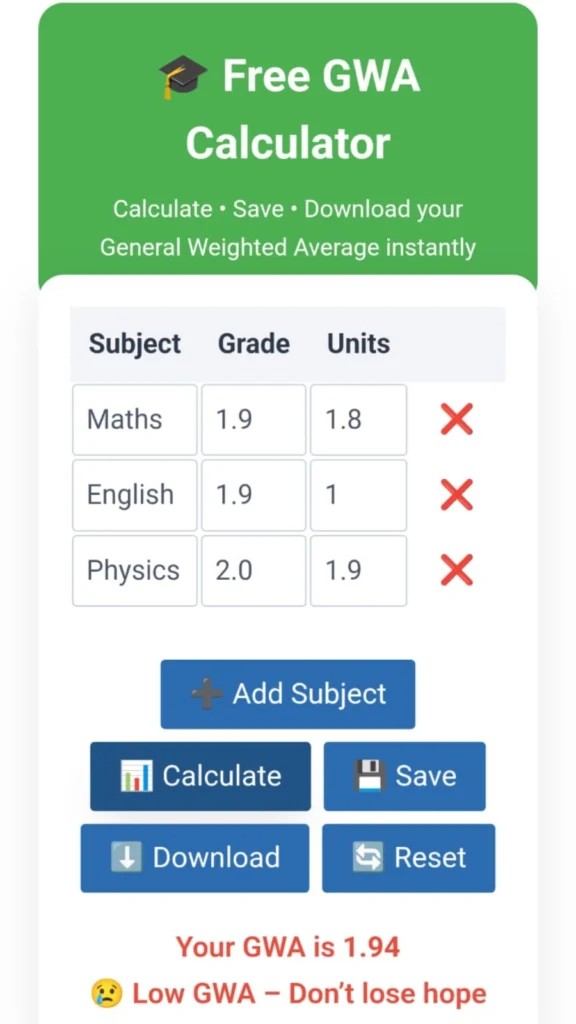Click the plus icon on Add Subject
The image size is (576, 1024).
pyautogui.click(x=204, y=693)
